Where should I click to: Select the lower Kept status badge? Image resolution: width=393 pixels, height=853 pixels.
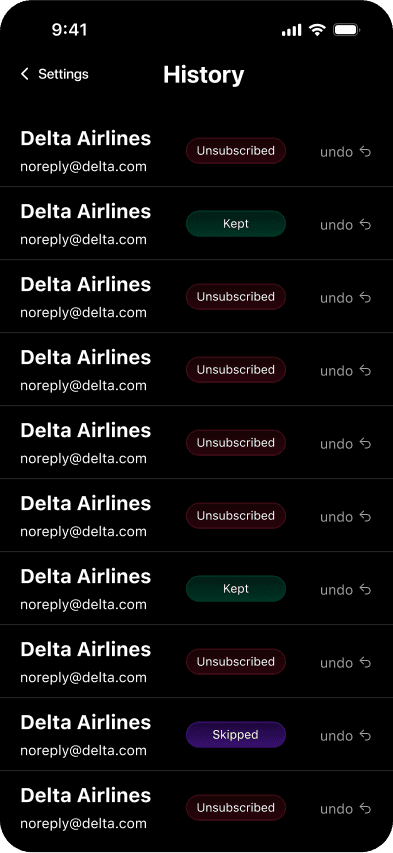pyautogui.click(x=236, y=589)
